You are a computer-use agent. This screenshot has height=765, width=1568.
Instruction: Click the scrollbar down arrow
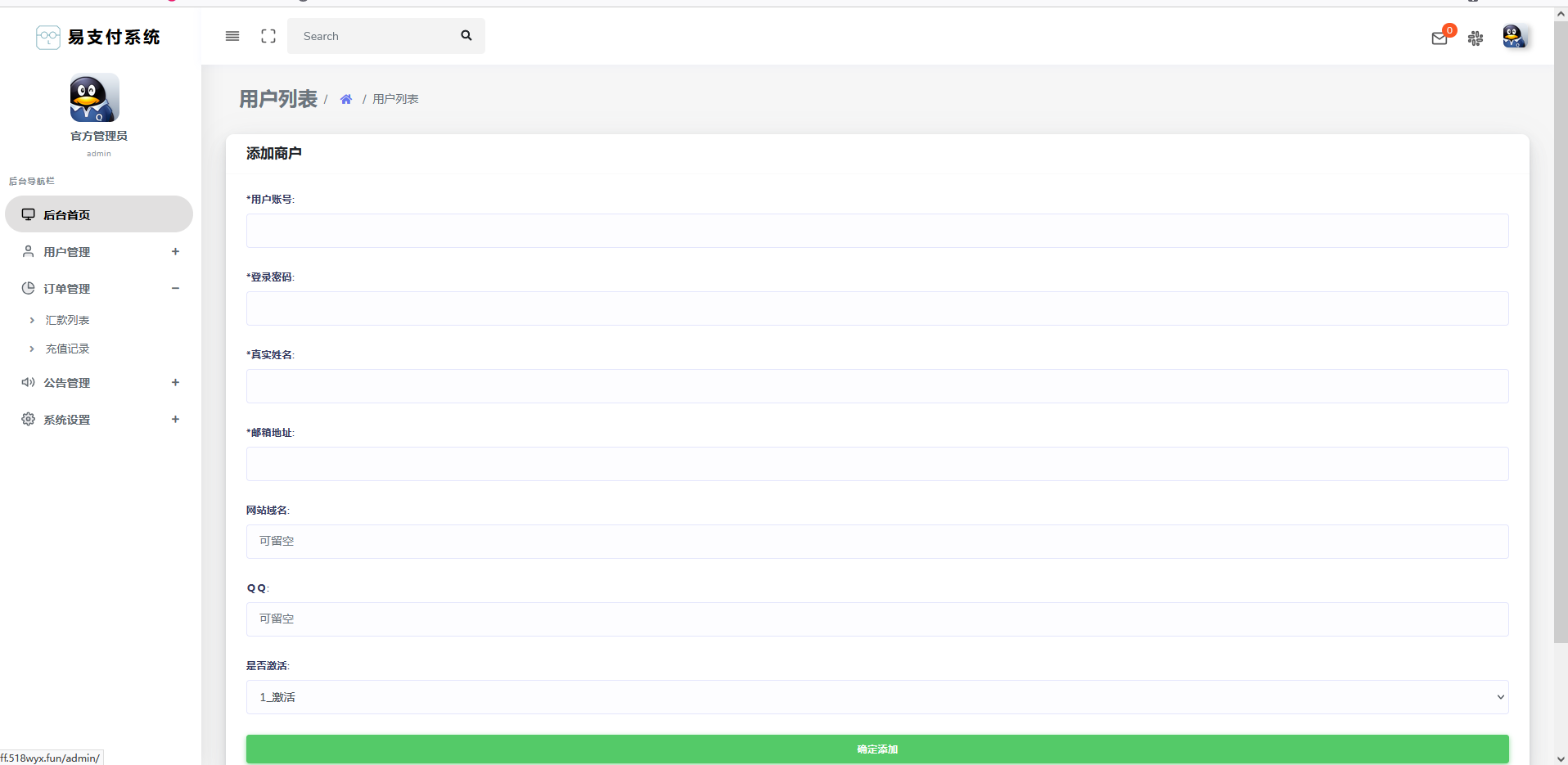pyautogui.click(x=1561, y=758)
